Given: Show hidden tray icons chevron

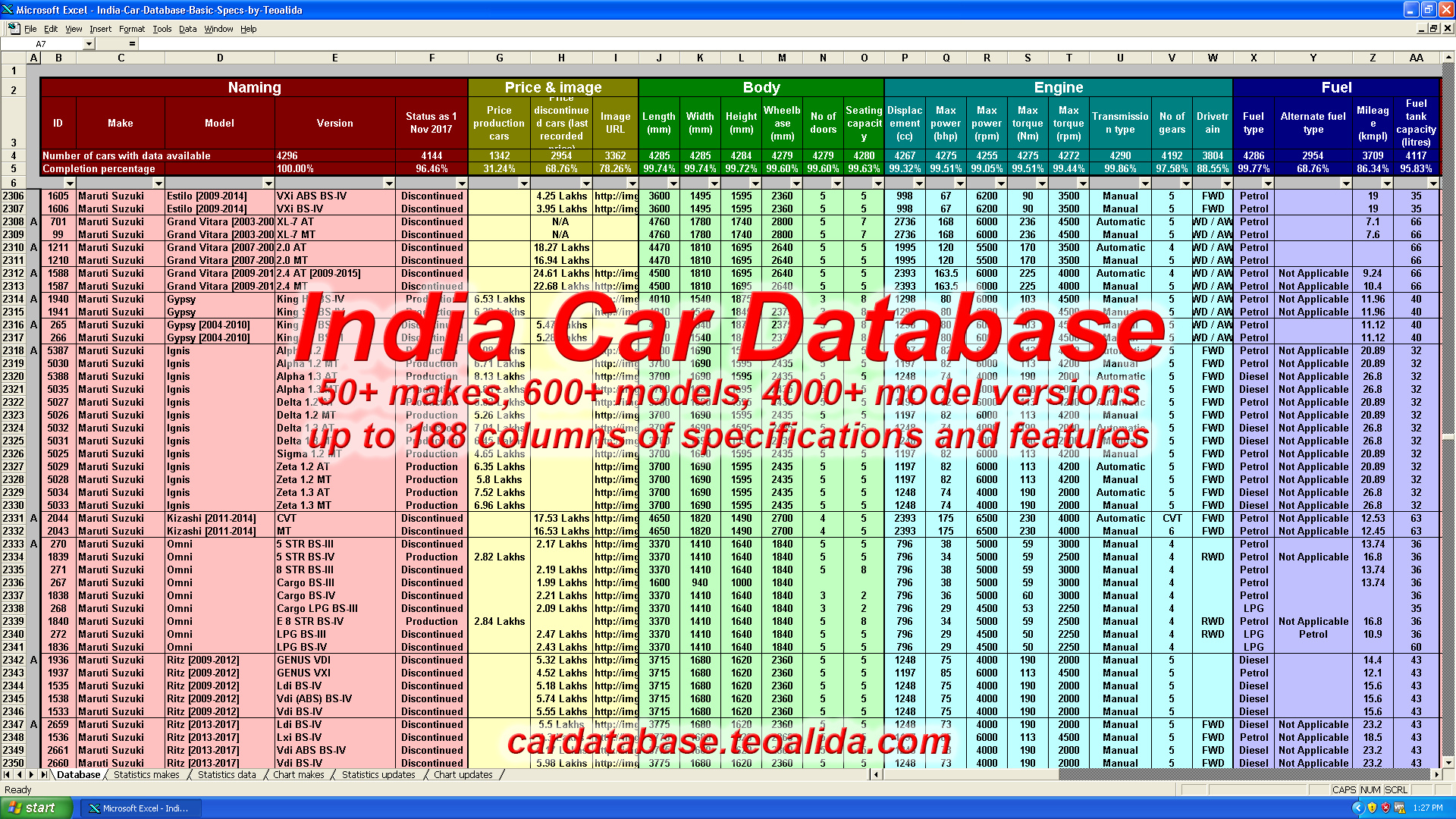Looking at the screenshot, I should (1357, 808).
